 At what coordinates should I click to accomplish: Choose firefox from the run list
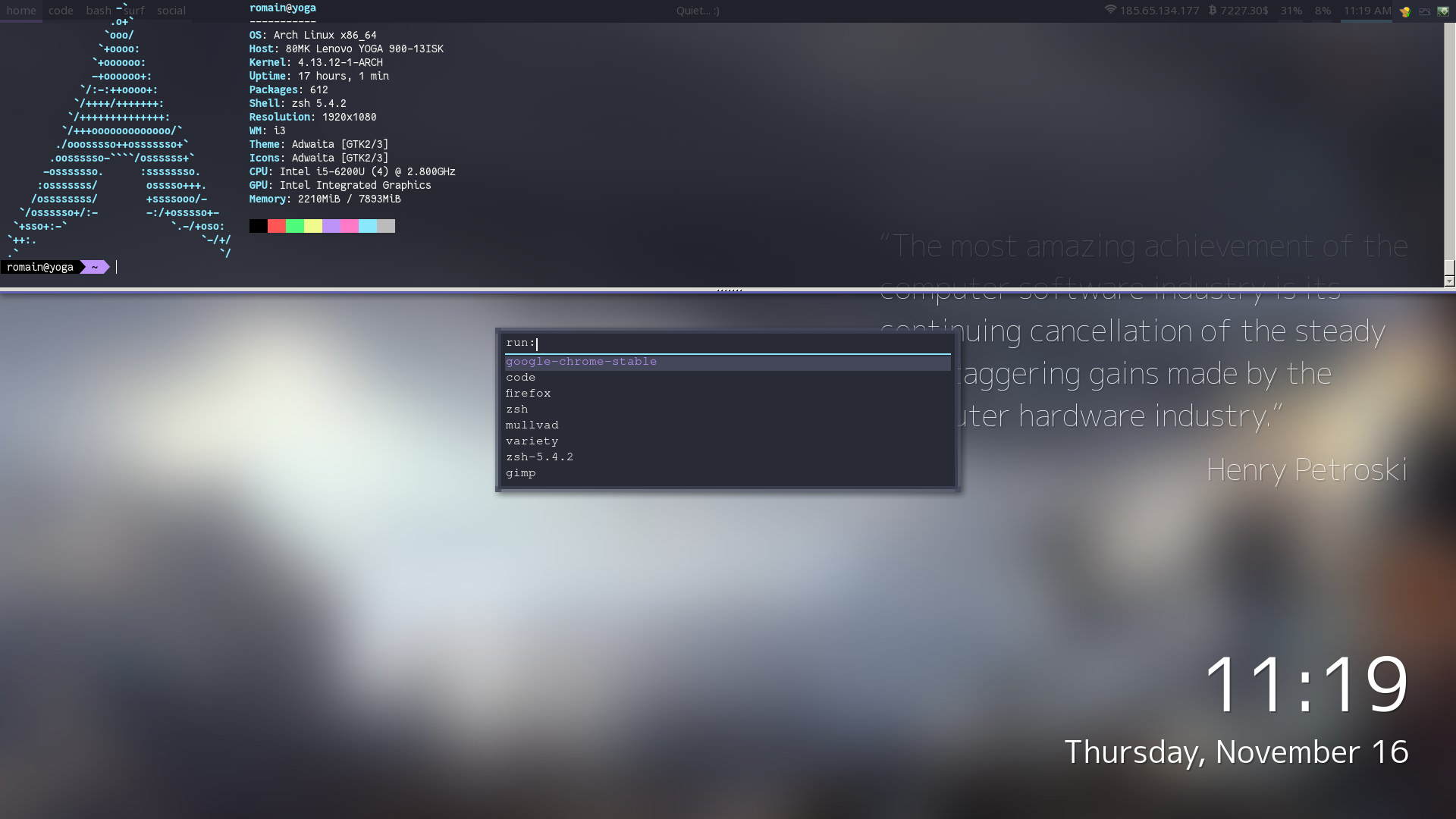[529, 394]
